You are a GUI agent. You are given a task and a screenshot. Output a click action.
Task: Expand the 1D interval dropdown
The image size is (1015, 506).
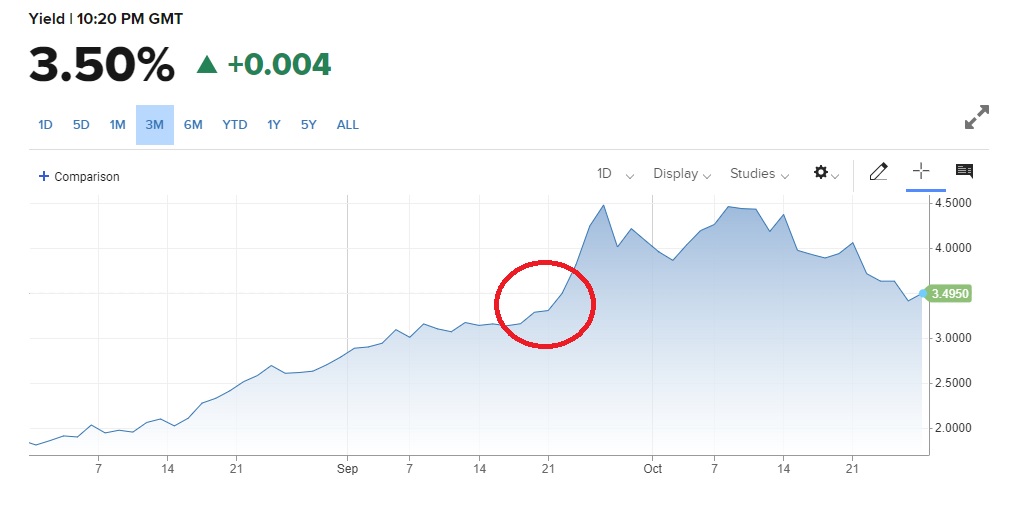click(x=615, y=174)
